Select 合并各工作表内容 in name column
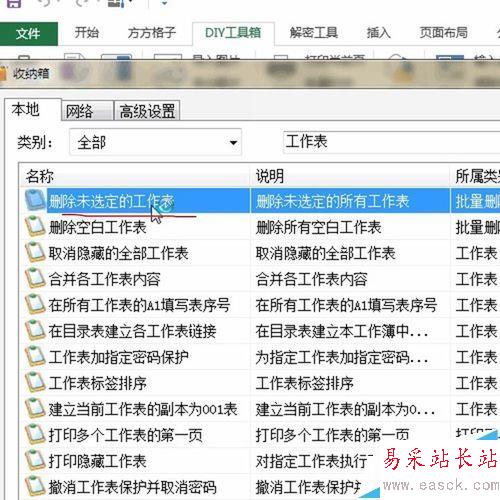This screenshot has width=500, height=500. point(104,279)
